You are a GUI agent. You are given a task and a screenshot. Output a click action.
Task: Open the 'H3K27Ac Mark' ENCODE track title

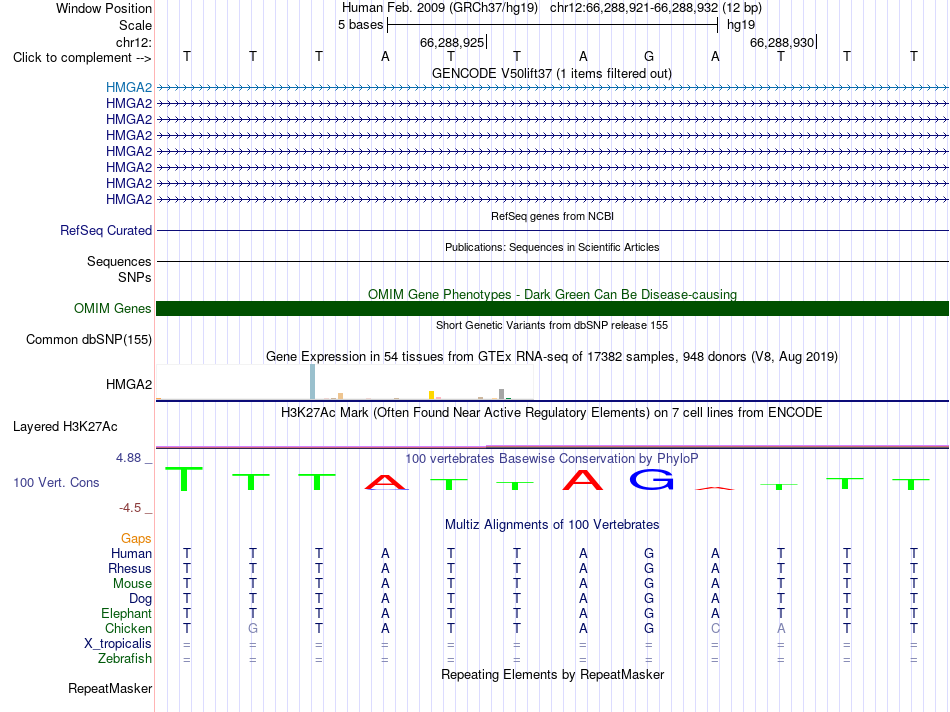(x=552, y=413)
